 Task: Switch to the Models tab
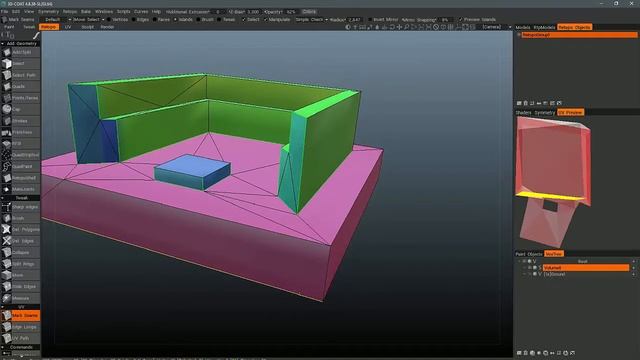[x=522, y=27]
